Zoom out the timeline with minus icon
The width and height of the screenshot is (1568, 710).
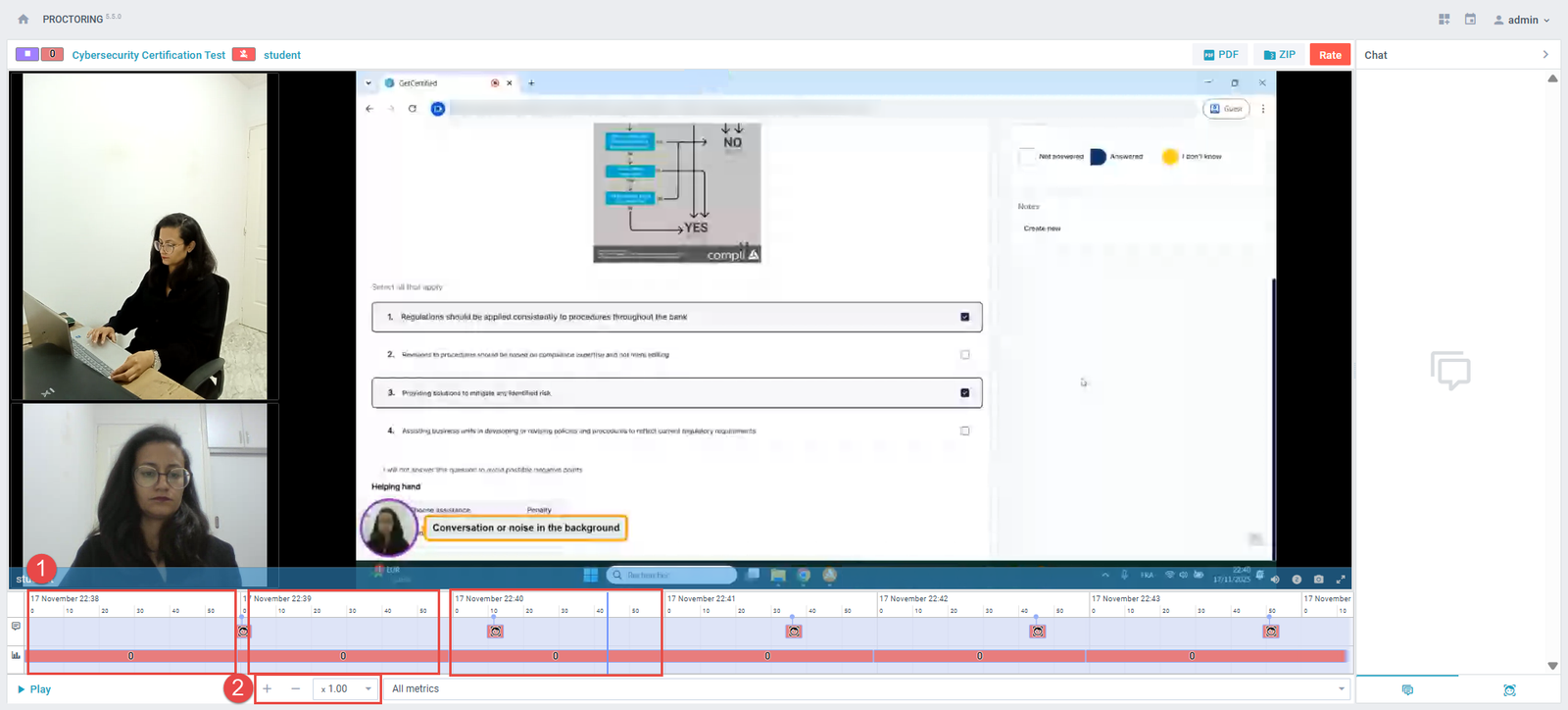pos(295,688)
